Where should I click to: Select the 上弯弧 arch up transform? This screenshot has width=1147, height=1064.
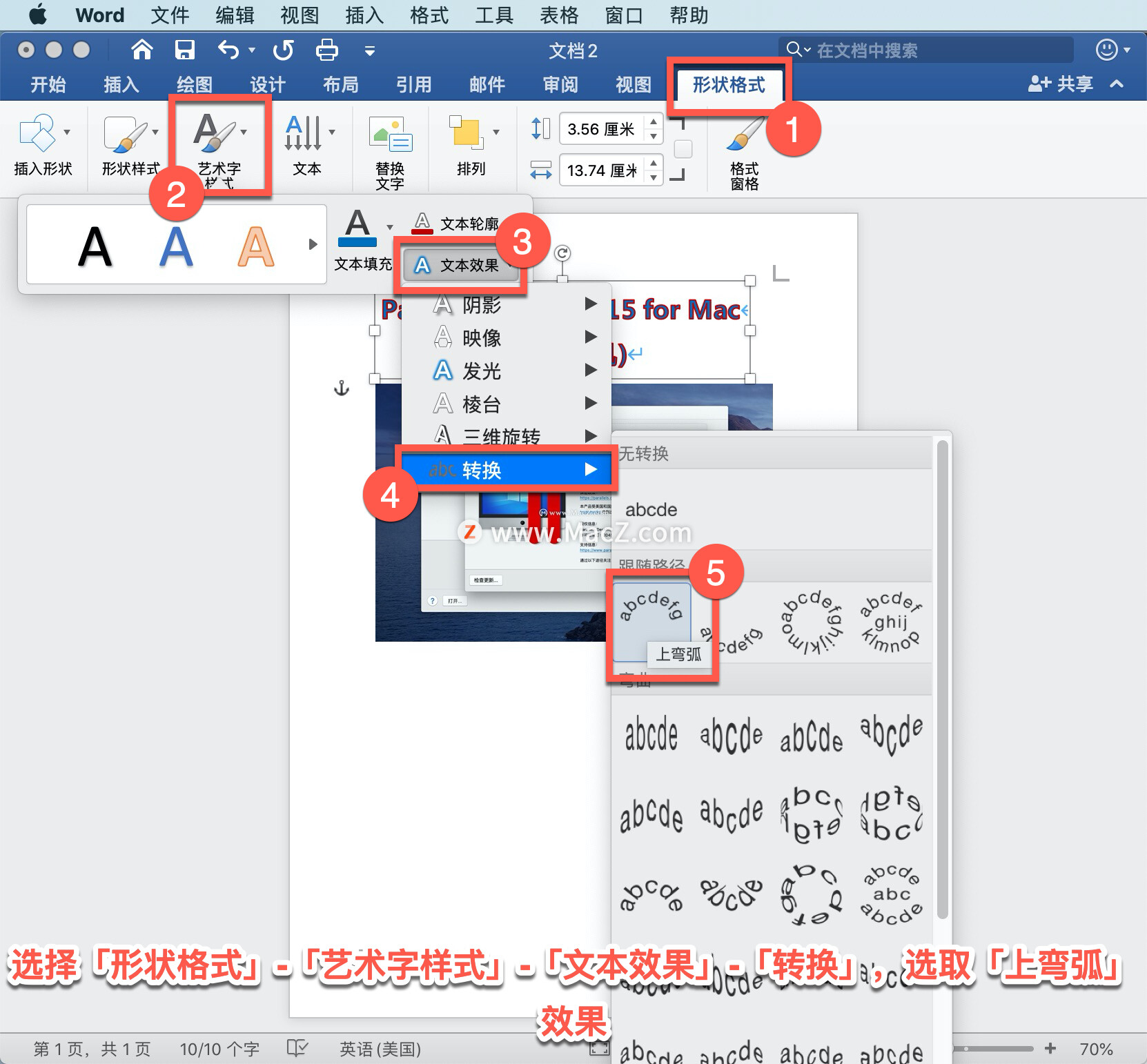(x=651, y=621)
